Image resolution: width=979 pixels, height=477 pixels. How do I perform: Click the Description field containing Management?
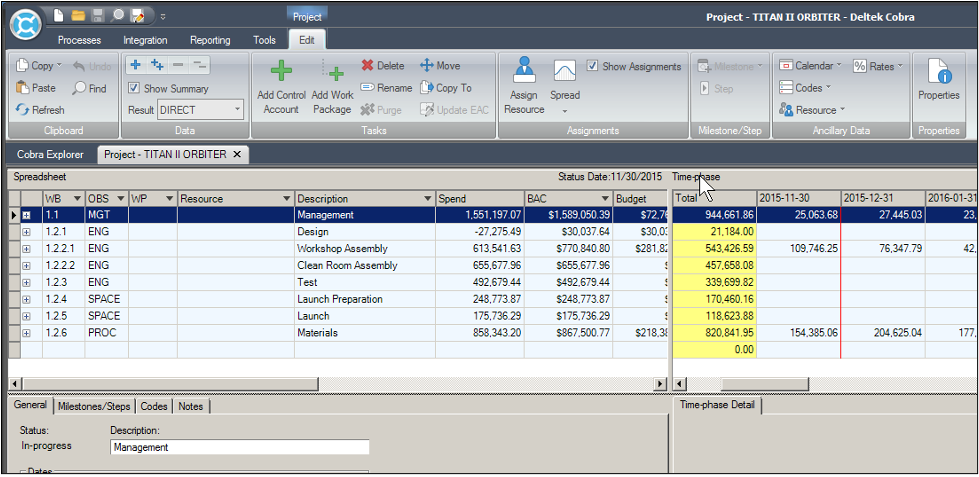click(x=240, y=447)
